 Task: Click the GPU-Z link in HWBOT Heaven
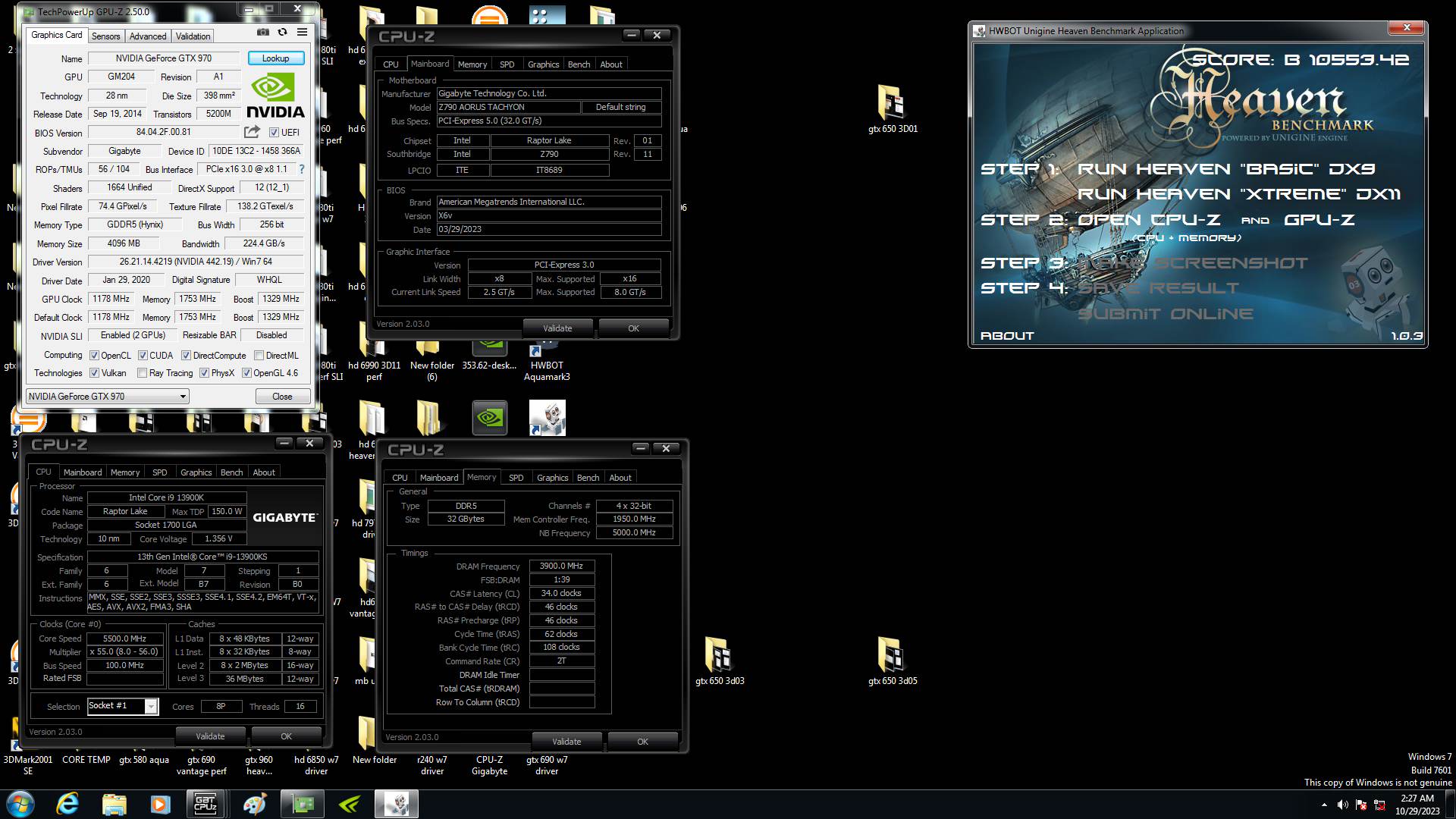click(1319, 220)
